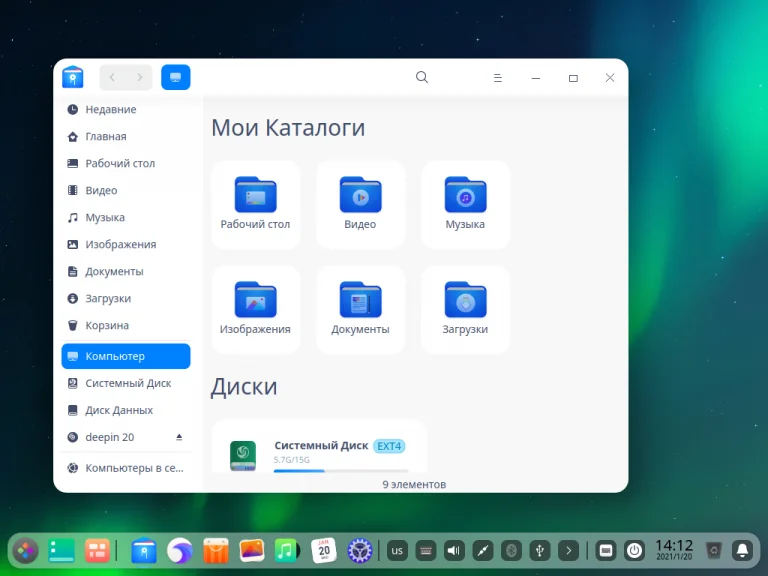The height and width of the screenshot is (576, 768).
Task: Go back with the left arrow
Action: (112, 78)
